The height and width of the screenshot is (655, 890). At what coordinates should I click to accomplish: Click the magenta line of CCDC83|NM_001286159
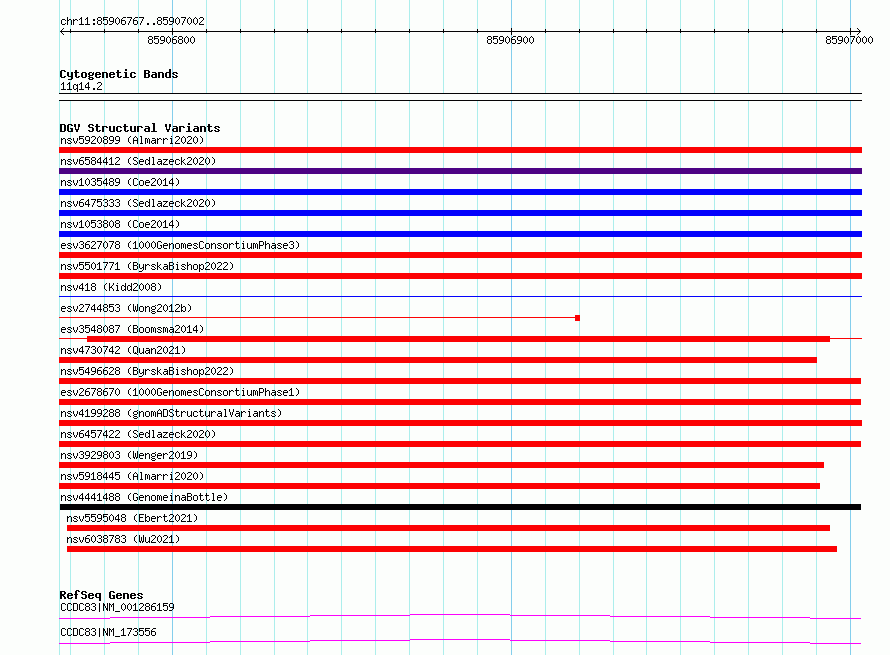(460, 616)
